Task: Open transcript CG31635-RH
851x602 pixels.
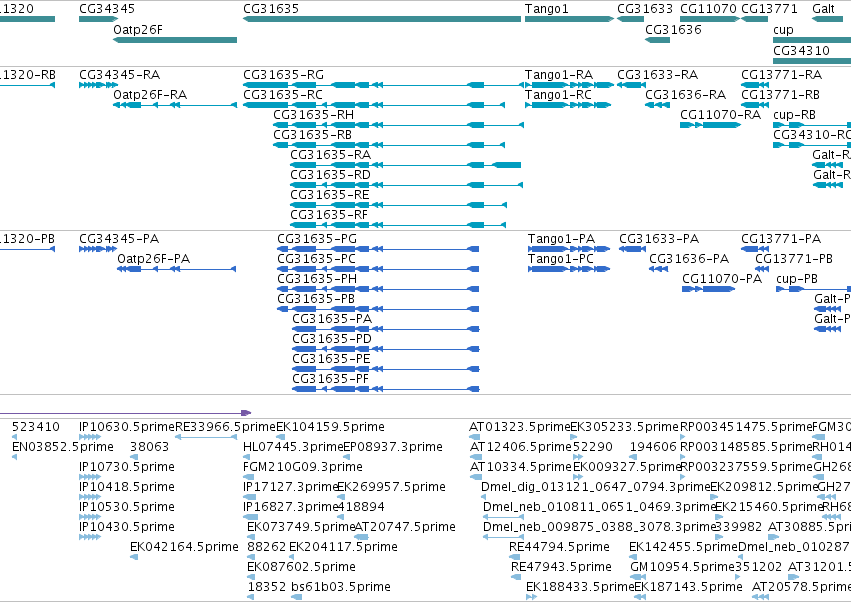Action: tap(398, 125)
